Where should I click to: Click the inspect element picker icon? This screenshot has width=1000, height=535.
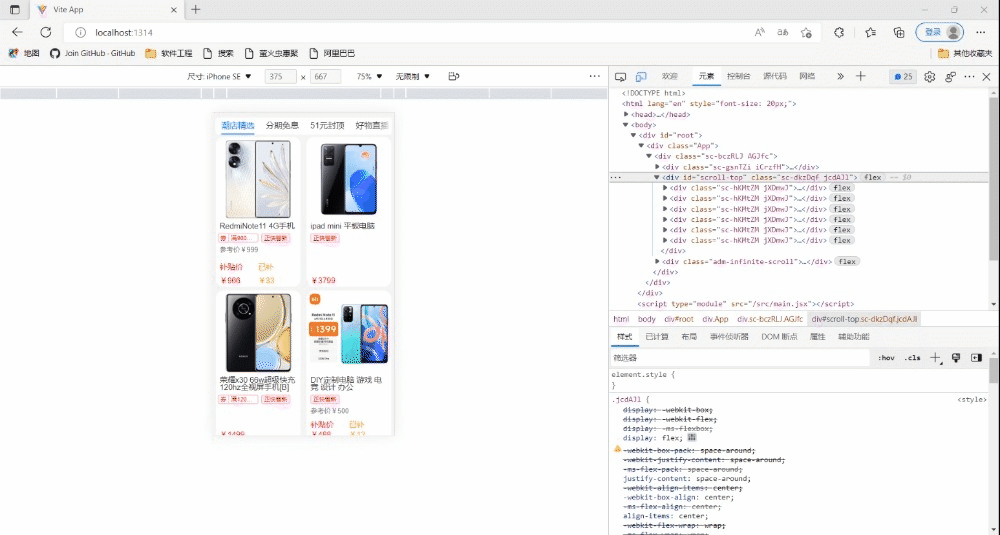(620, 77)
